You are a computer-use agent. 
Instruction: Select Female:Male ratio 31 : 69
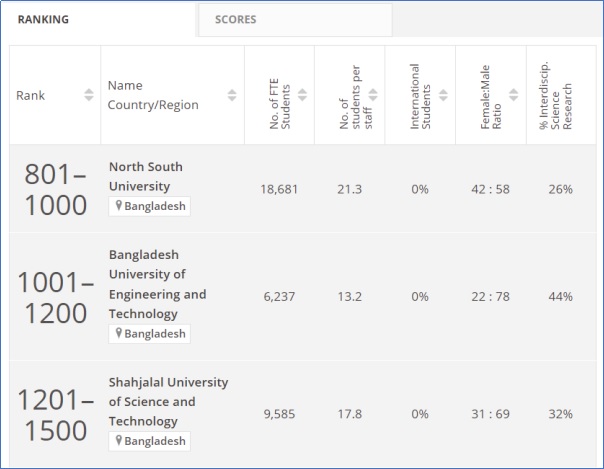(490, 414)
